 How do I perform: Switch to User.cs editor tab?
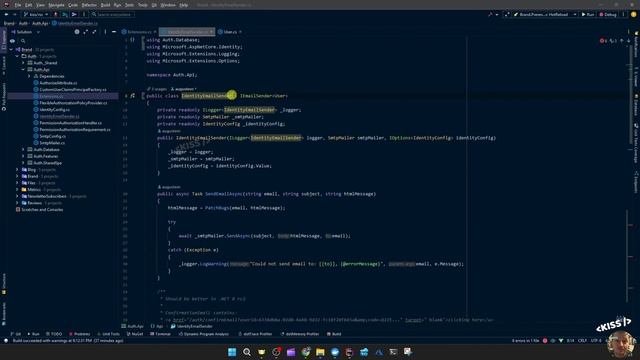tap(230, 32)
